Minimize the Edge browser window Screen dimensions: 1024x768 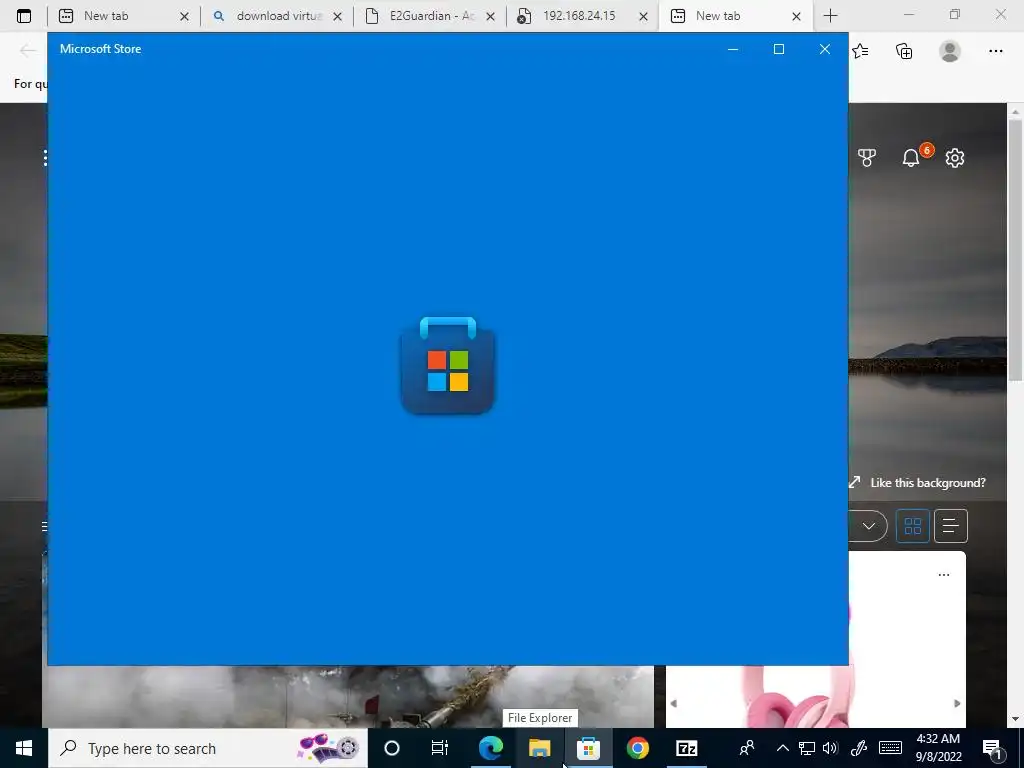908,15
